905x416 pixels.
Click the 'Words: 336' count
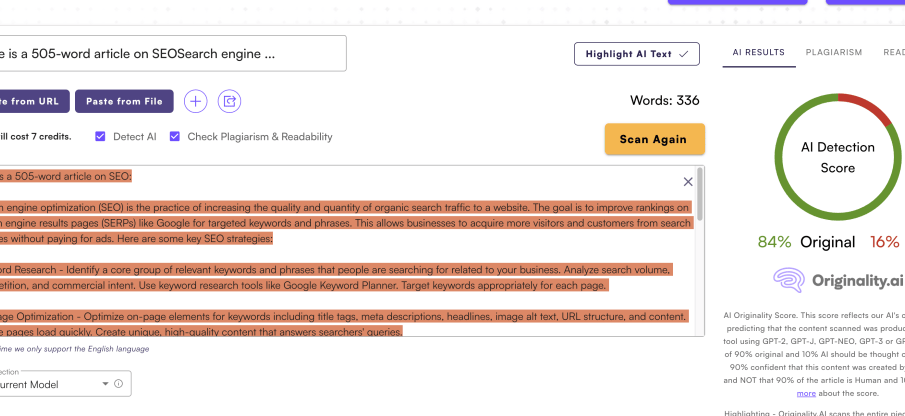[x=664, y=100]
